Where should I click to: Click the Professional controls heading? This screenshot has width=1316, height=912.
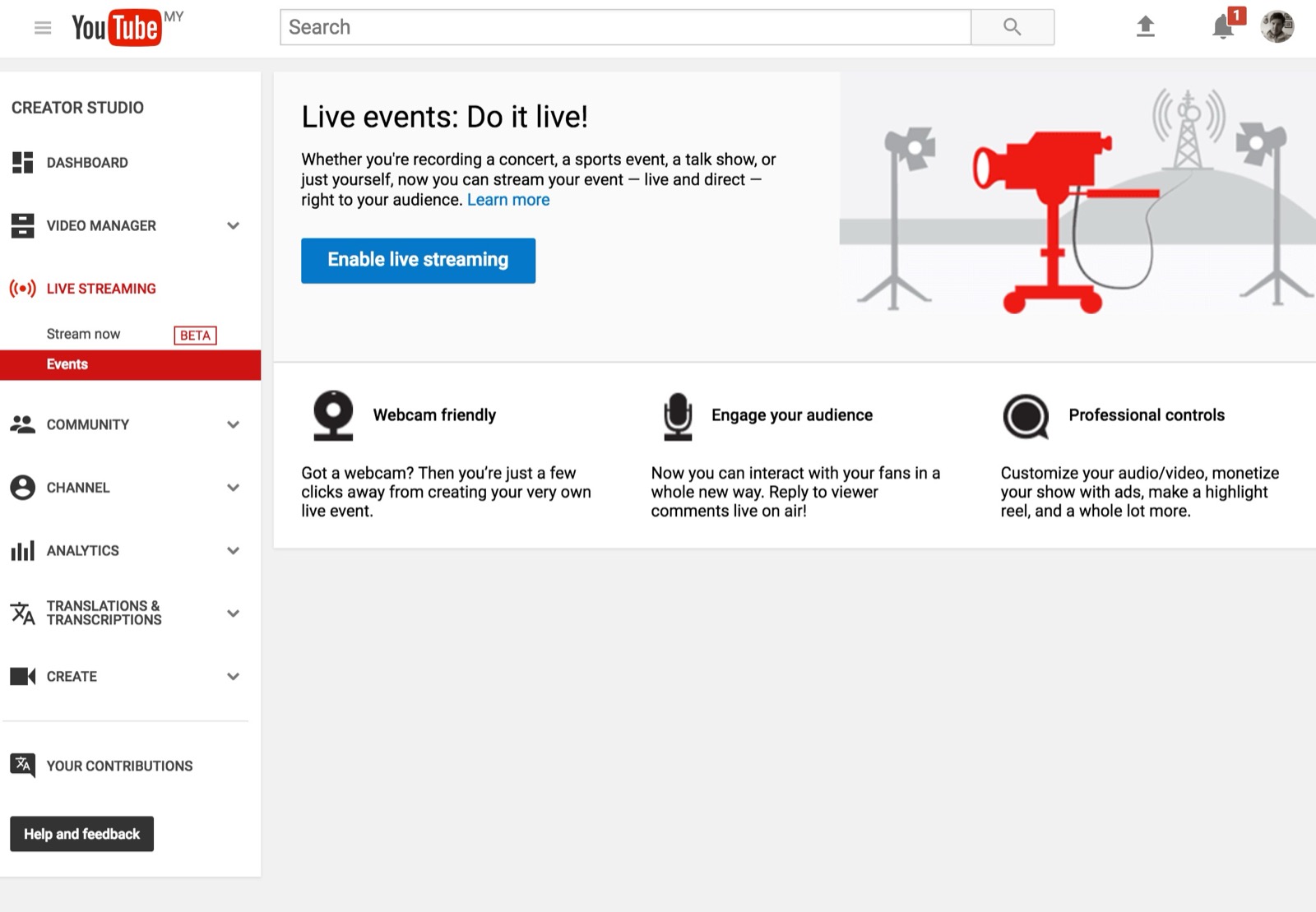click(1147, 415)
